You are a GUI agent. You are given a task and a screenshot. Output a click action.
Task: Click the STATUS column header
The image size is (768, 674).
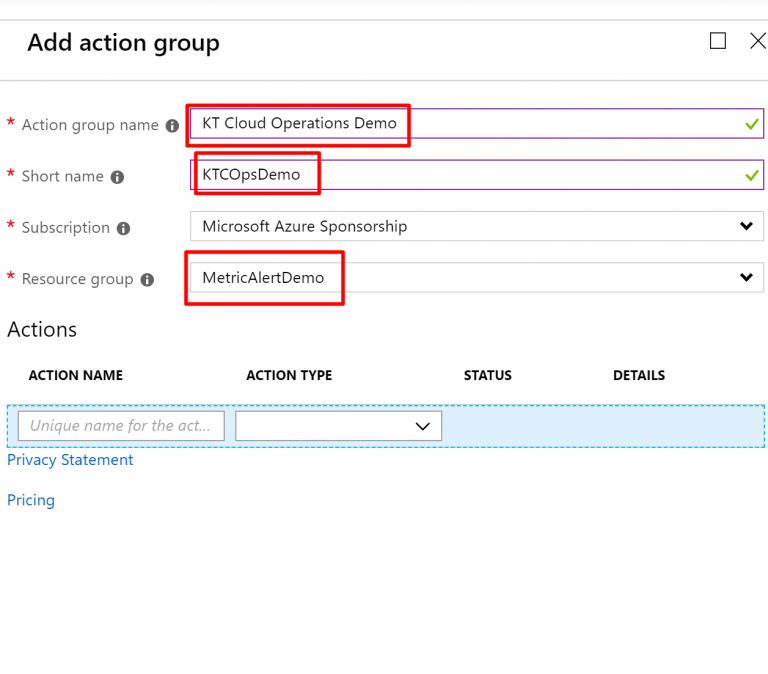[487, 376]
